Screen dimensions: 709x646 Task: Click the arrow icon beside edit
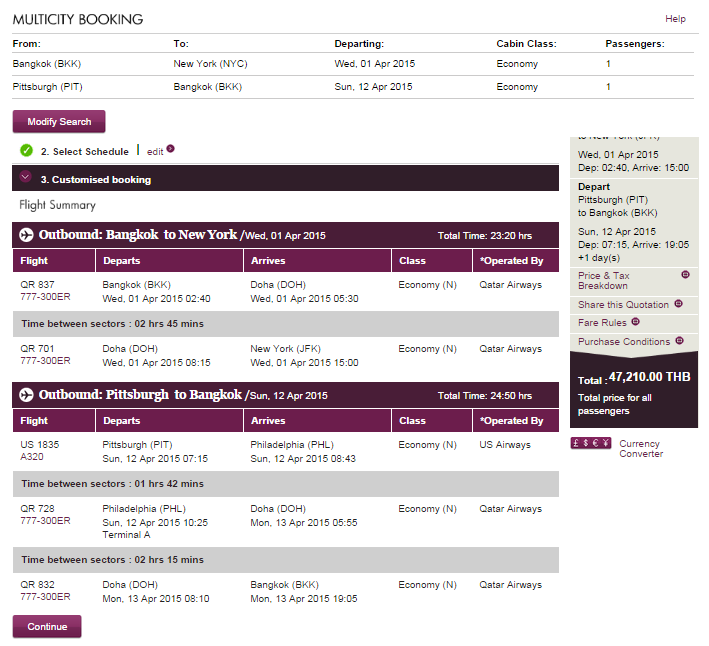coord(171,149)
